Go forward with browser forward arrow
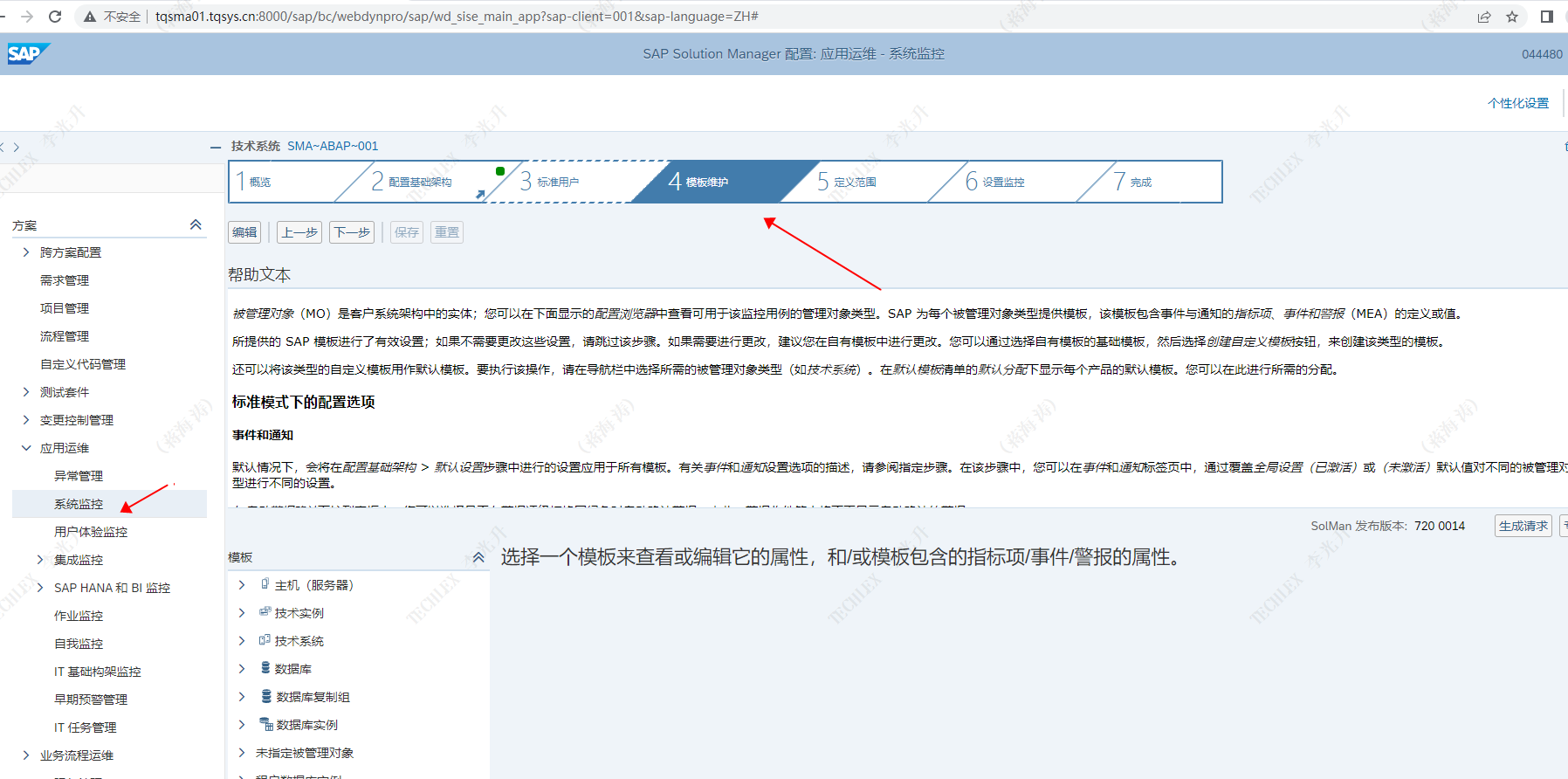Screen dimensions: 1568x779 point(27,17)
